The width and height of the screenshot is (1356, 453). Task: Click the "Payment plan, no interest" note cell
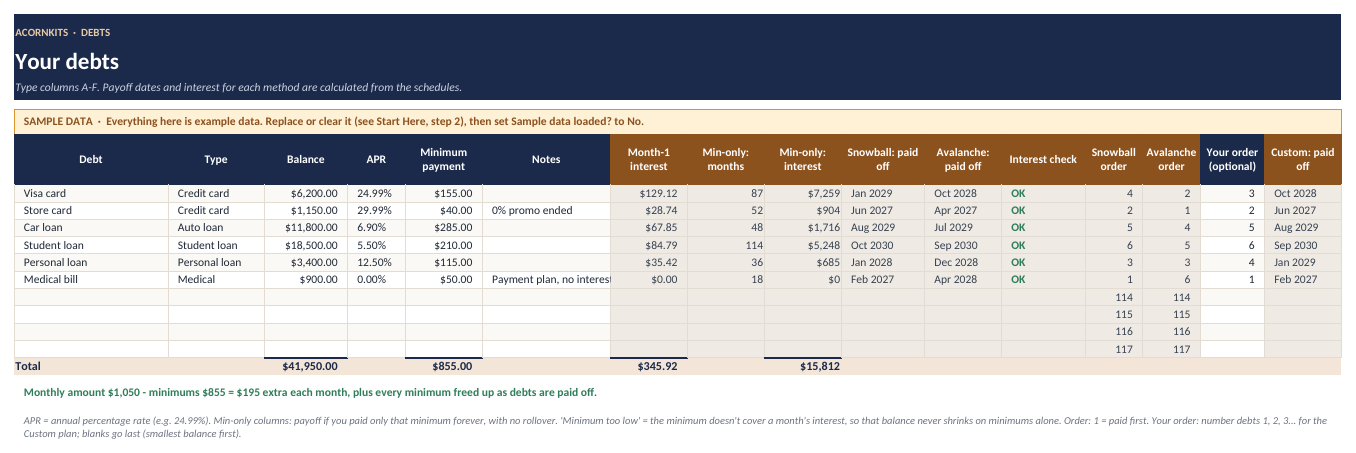click(x=546, y=280)
